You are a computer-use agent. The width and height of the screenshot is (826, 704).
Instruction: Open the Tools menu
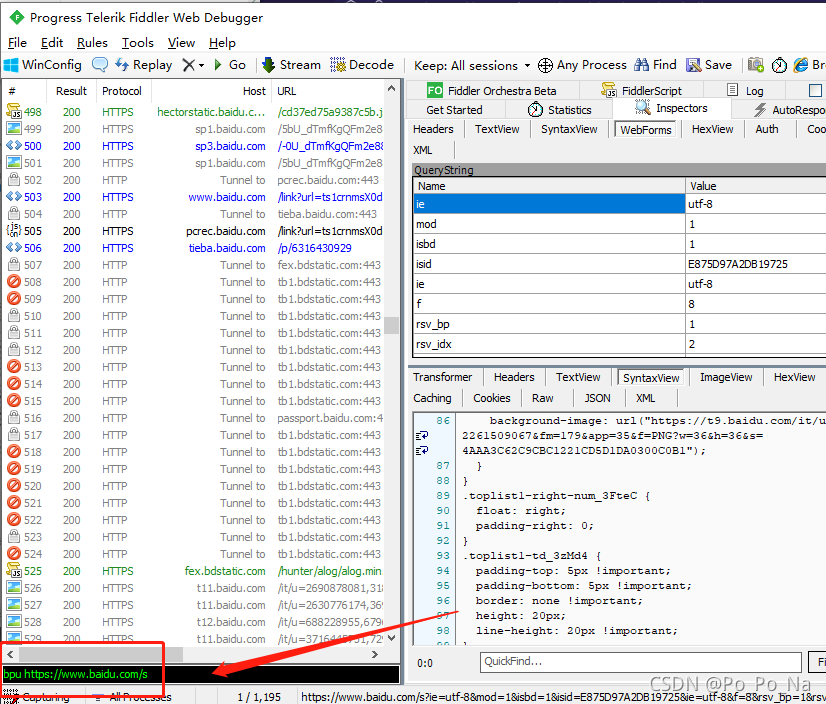click(x=137, y=43)
